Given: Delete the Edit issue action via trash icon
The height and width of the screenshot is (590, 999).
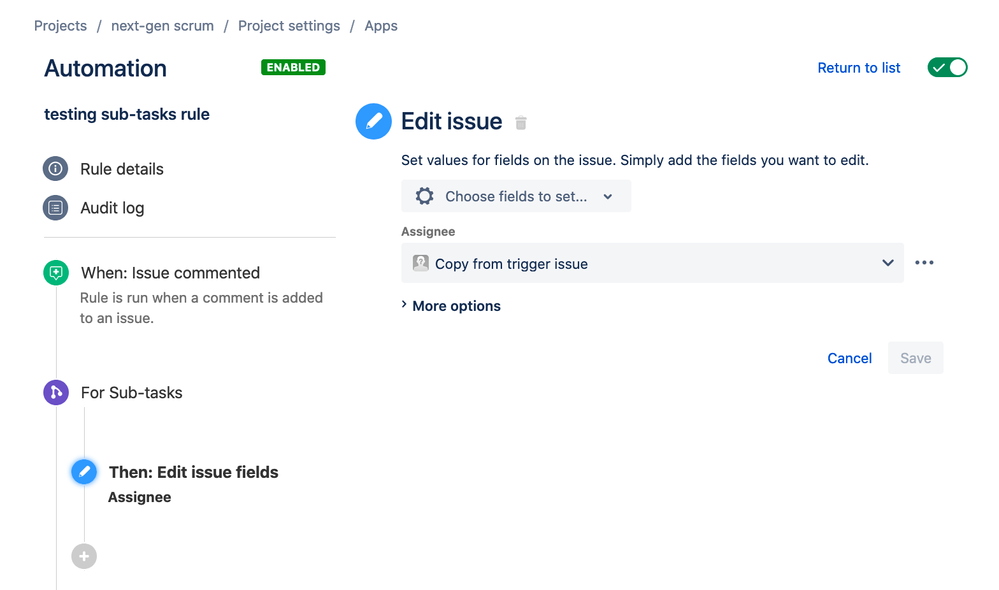Looking at the screenshot, I should point(521,122).
